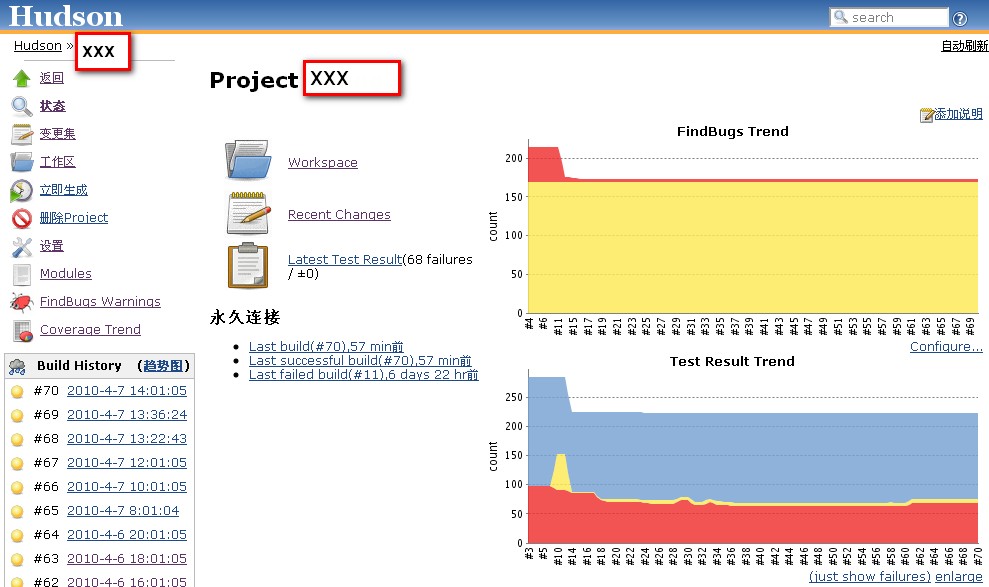This screenshot has height=587, width=989.
Task: Open the Latest Test Result link
Action: [x=345, y=259]
